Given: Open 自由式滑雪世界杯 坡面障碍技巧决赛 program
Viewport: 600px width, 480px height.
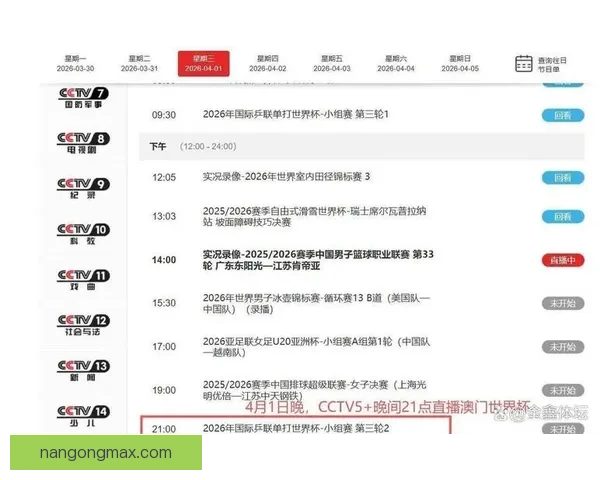Looking at the screenshot, I should tap(314, 217).
